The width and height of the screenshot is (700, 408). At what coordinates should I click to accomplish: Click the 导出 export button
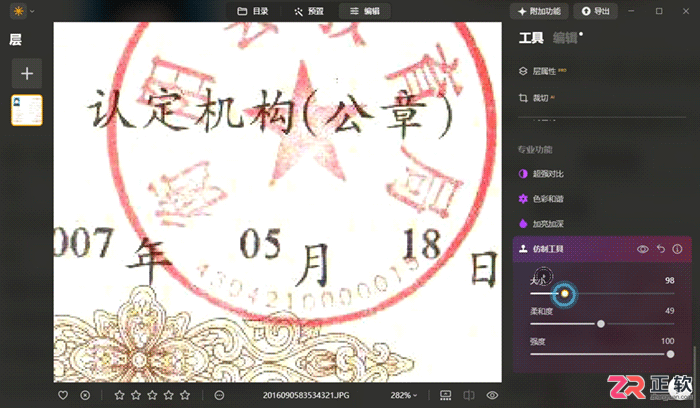[596, 11]
